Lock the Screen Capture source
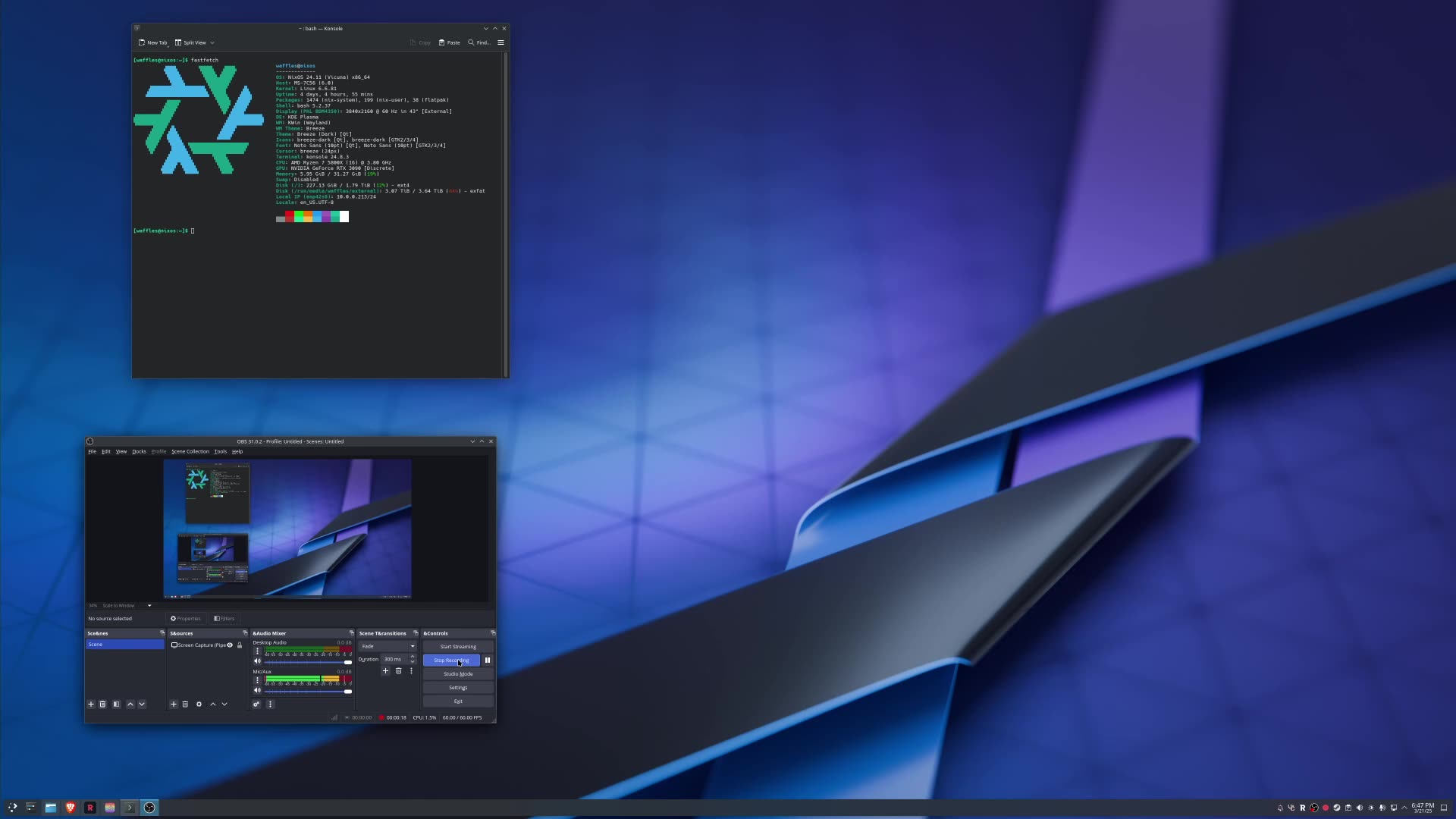1456x819 pixels. [240, 645]
